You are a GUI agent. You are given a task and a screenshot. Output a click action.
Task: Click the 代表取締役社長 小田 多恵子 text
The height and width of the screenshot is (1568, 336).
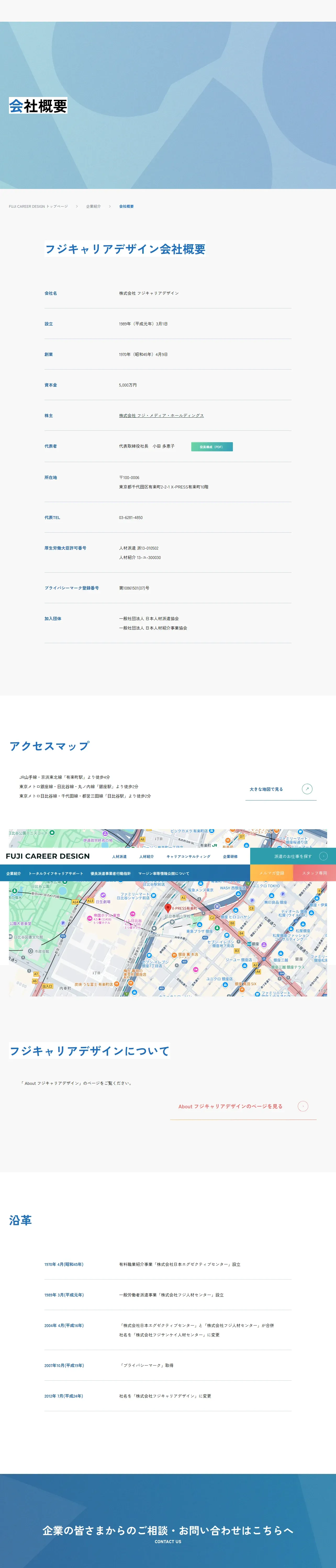(x=147, y=446)
